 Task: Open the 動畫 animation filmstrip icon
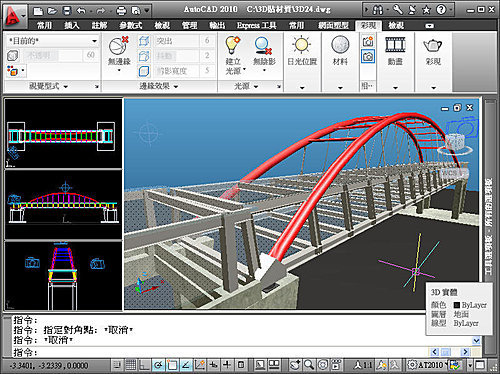pos(395,45)
